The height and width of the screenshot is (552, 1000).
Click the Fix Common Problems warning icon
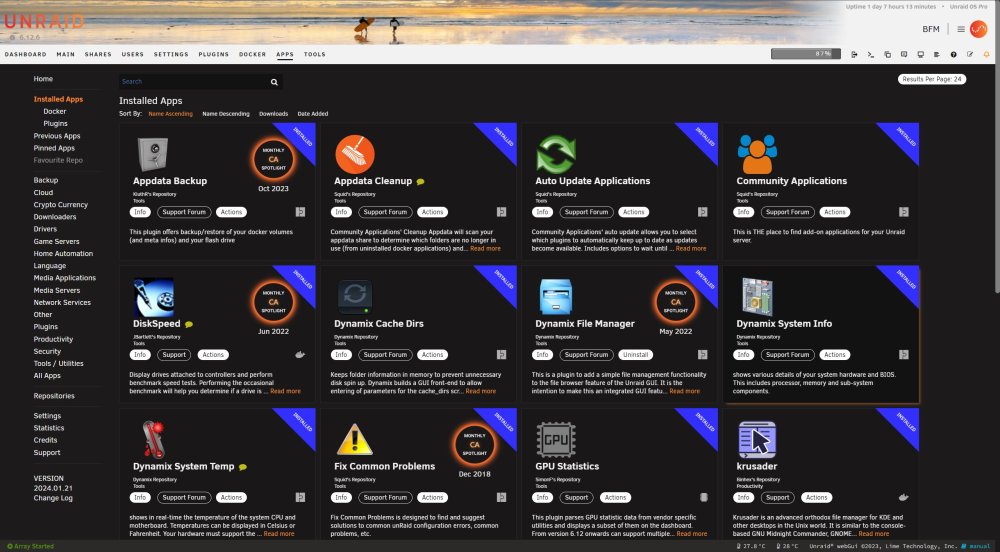[355, 440]
